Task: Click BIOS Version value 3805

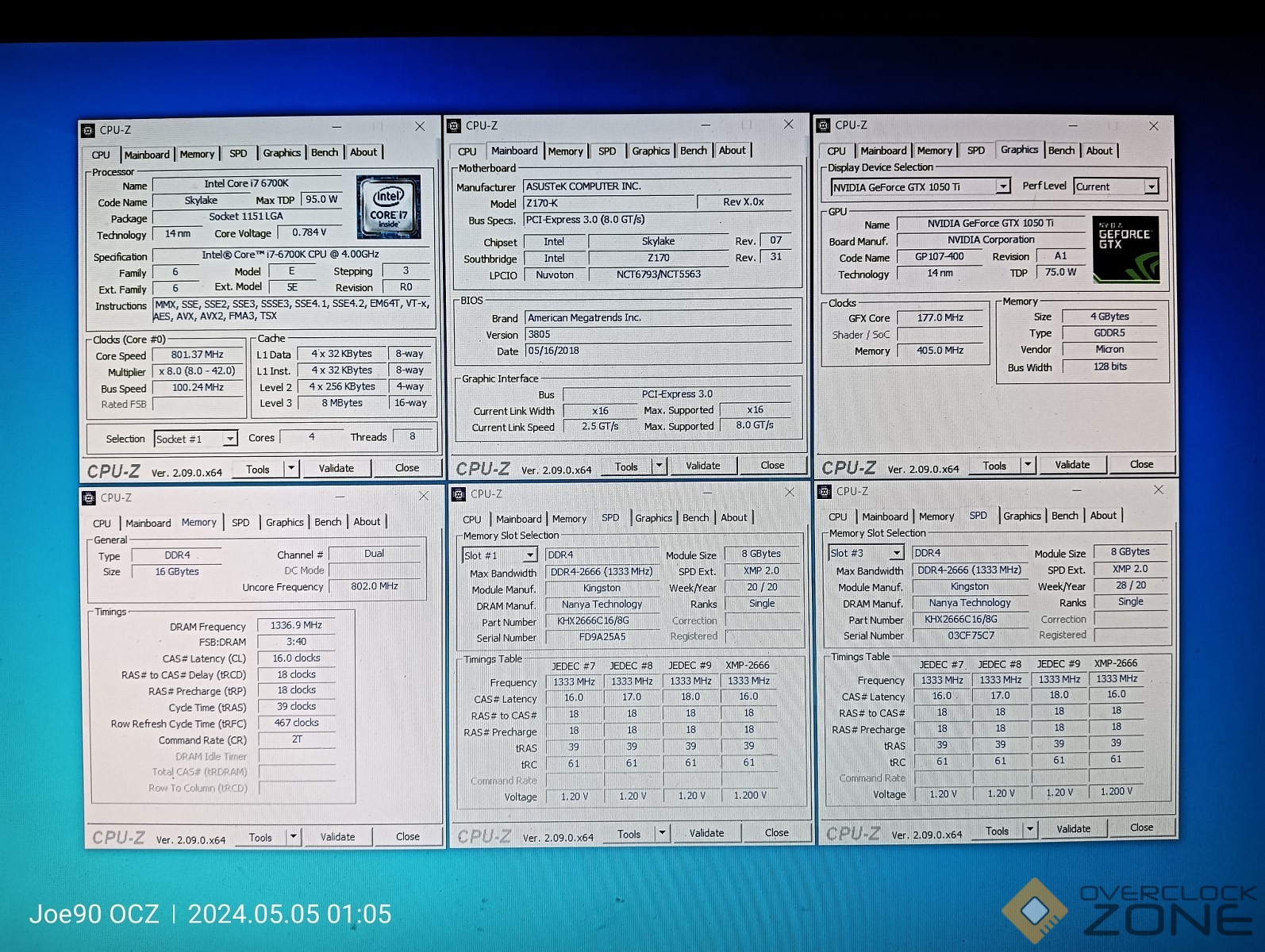Action: (x=657, y=335)
